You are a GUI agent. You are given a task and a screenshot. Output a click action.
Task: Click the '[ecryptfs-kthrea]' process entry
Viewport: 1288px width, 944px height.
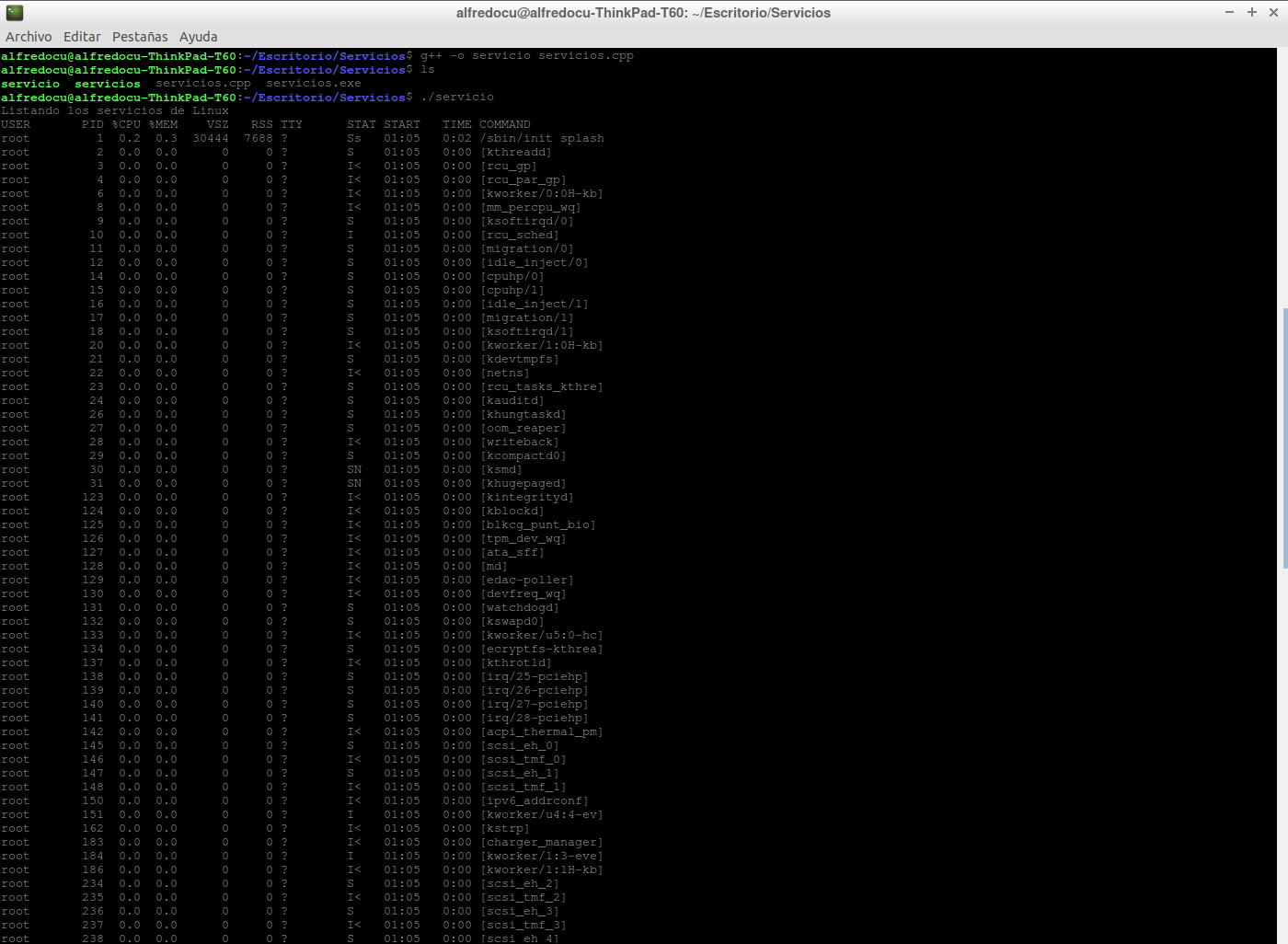click(x=542, y=650)
